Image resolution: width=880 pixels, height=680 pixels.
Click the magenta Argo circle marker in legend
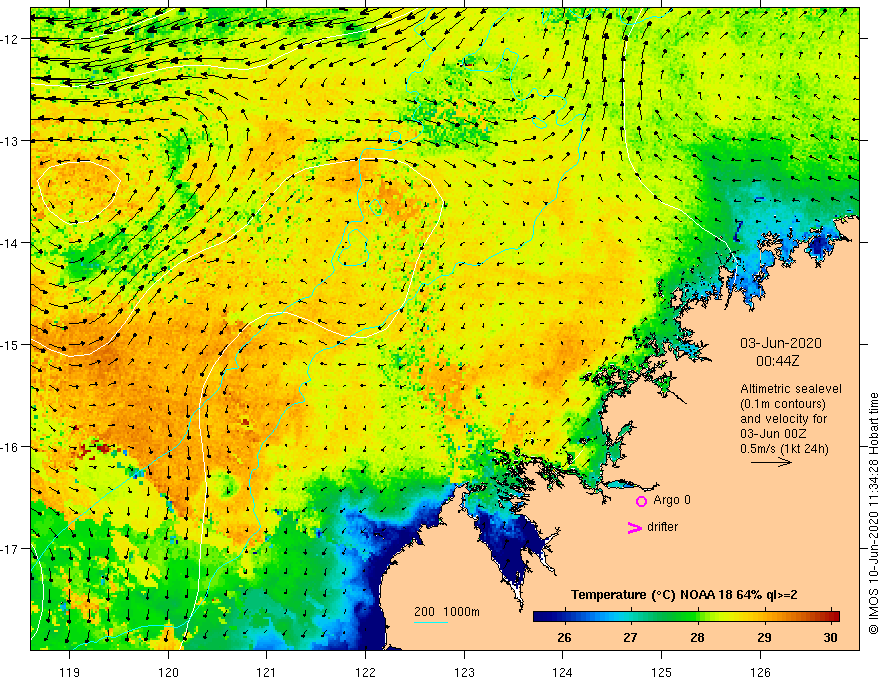(641, 501)
